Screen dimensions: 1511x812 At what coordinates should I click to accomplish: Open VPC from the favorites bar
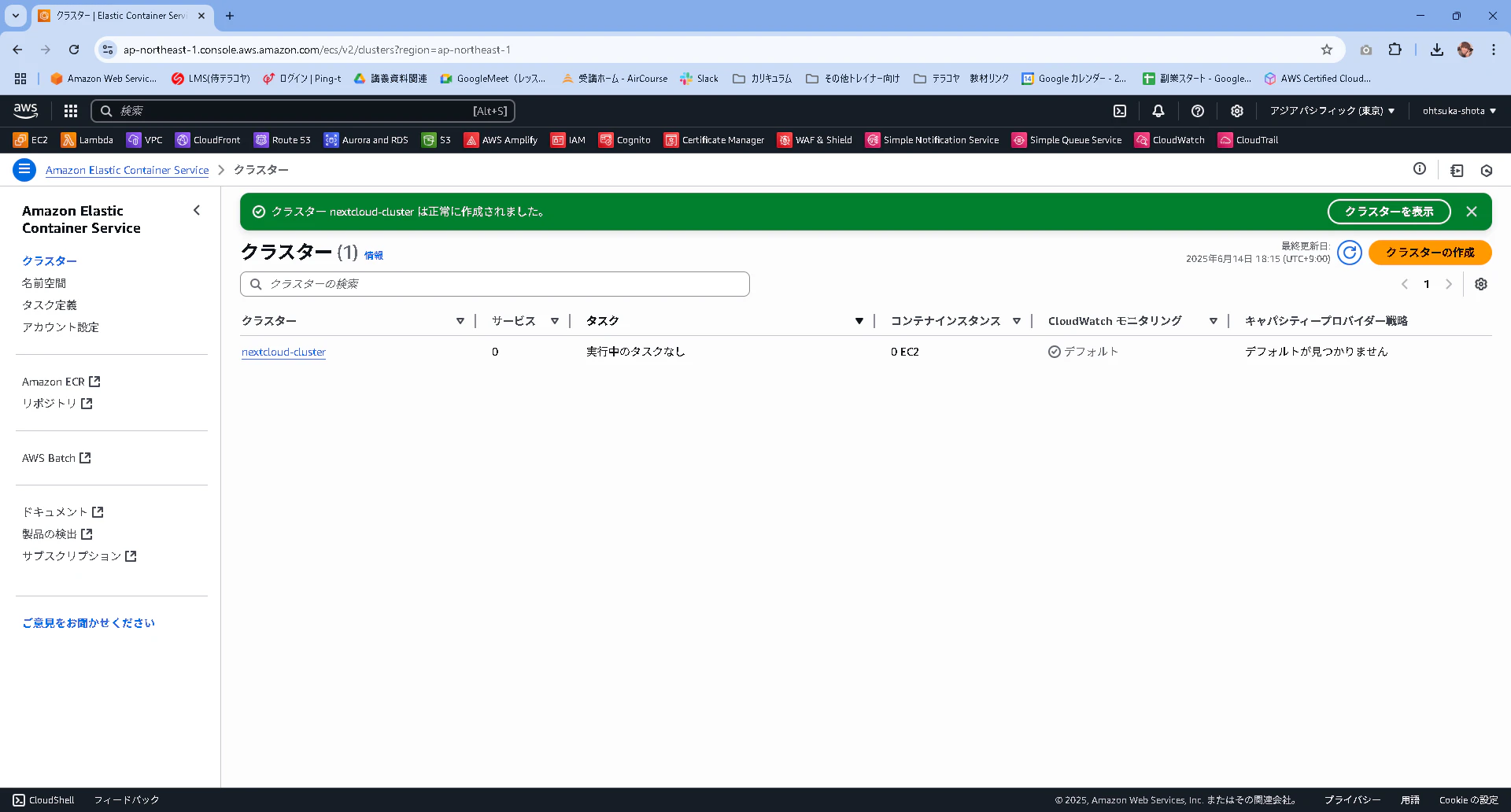pyautogui.click(x=145, y=140)
